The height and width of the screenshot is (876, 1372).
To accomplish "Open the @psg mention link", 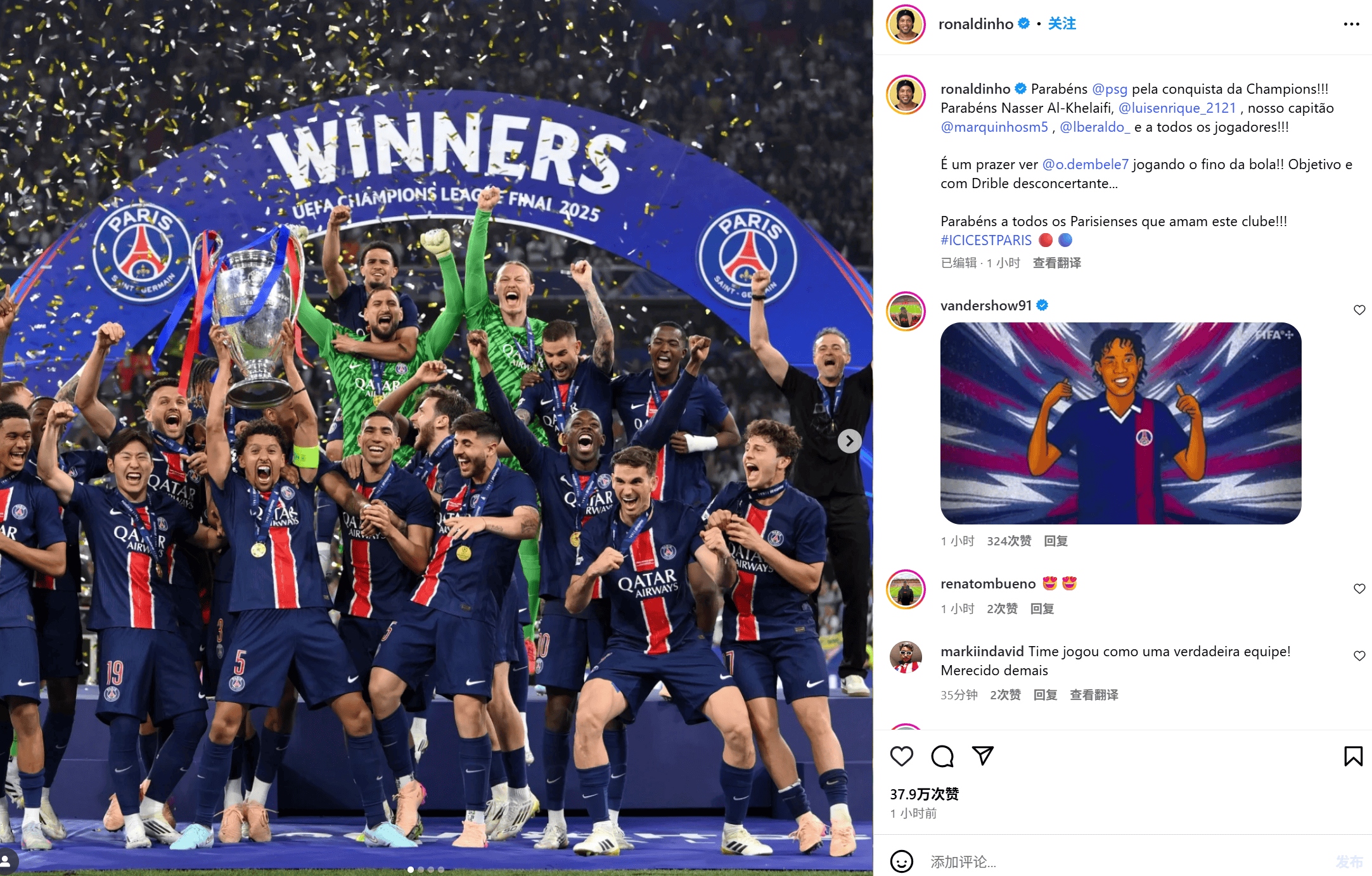I will click(1110, 89).
